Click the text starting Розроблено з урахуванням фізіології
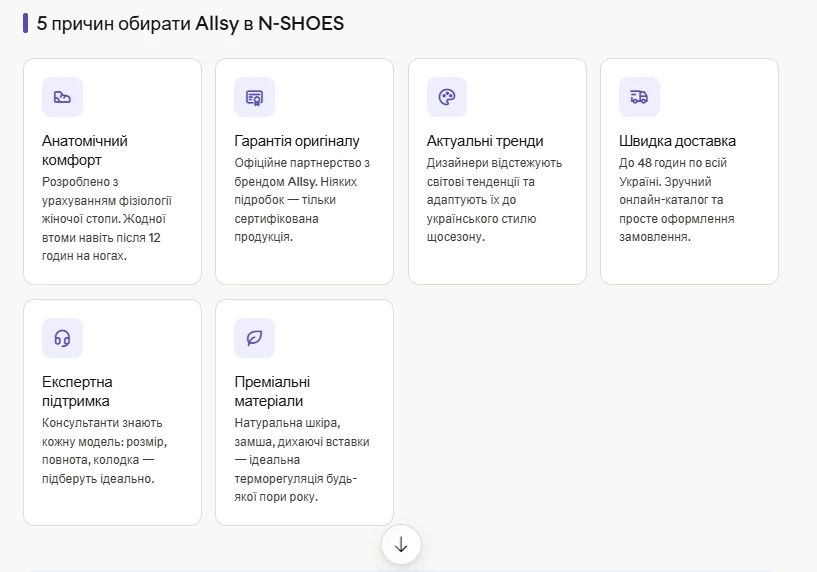This screenshot has width=817, height=572. [x=107, y=219]
